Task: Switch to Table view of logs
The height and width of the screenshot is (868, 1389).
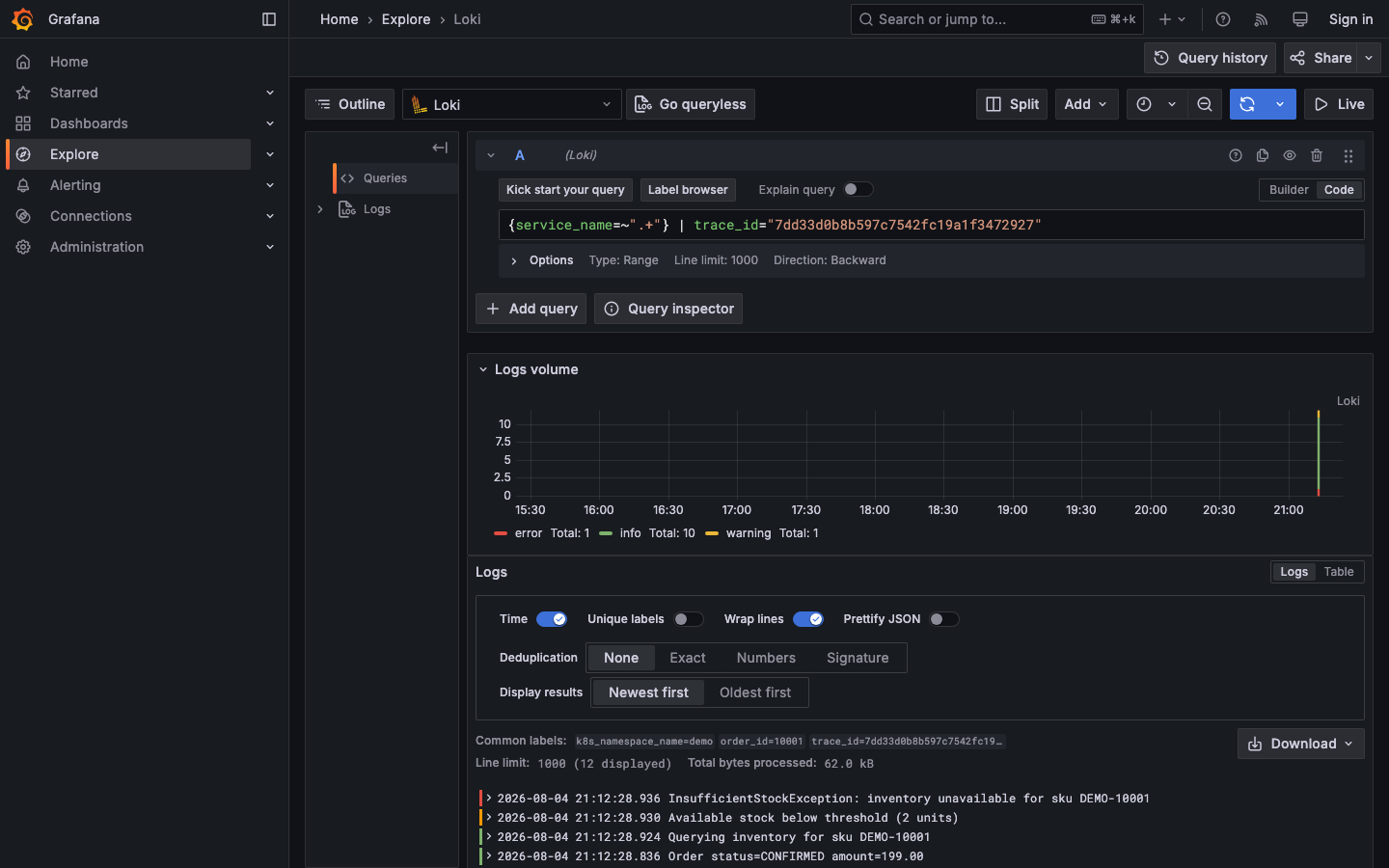Action: pyautogui.click(x=1339, y=572)
